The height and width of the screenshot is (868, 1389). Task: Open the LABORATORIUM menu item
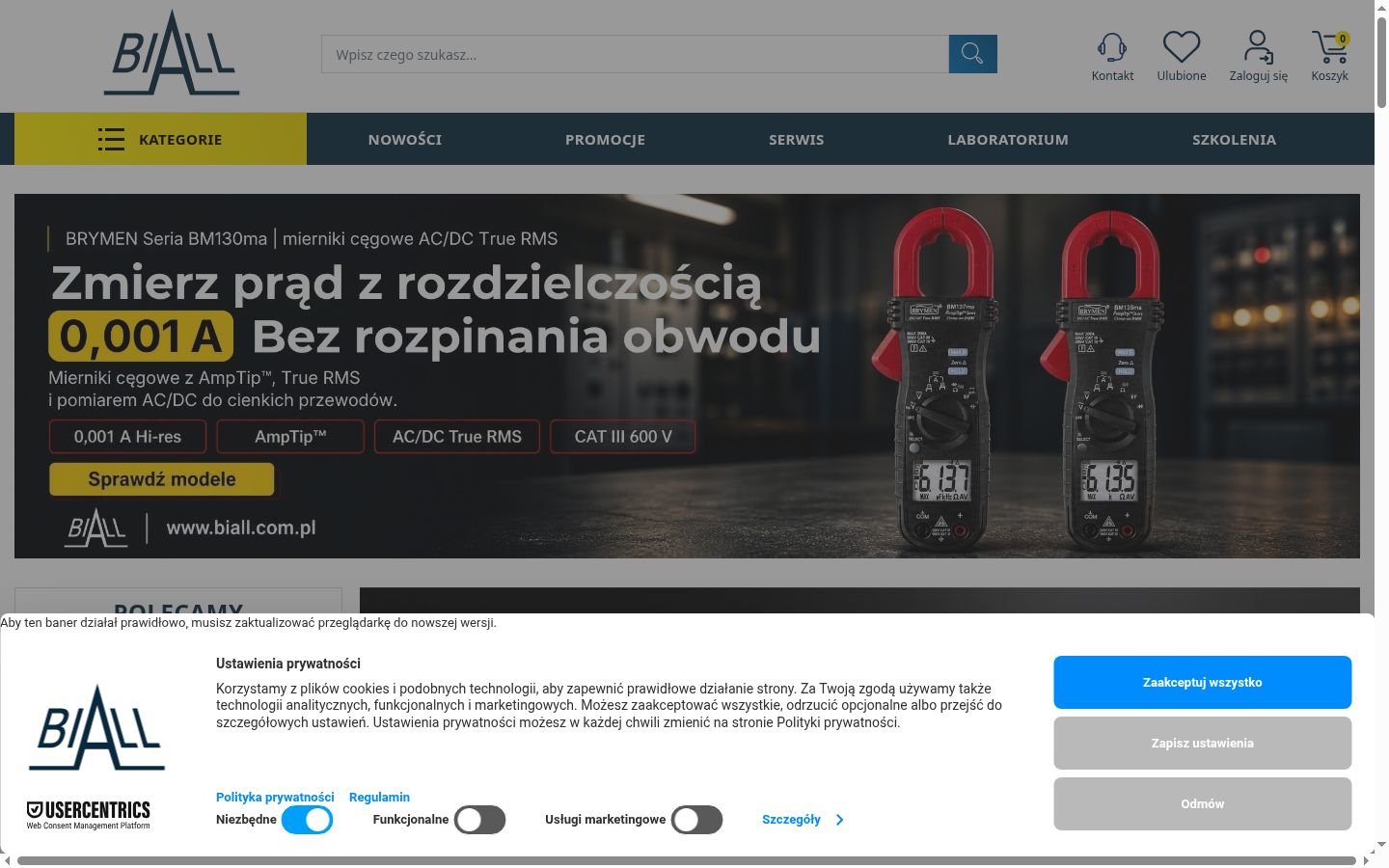1008,139
